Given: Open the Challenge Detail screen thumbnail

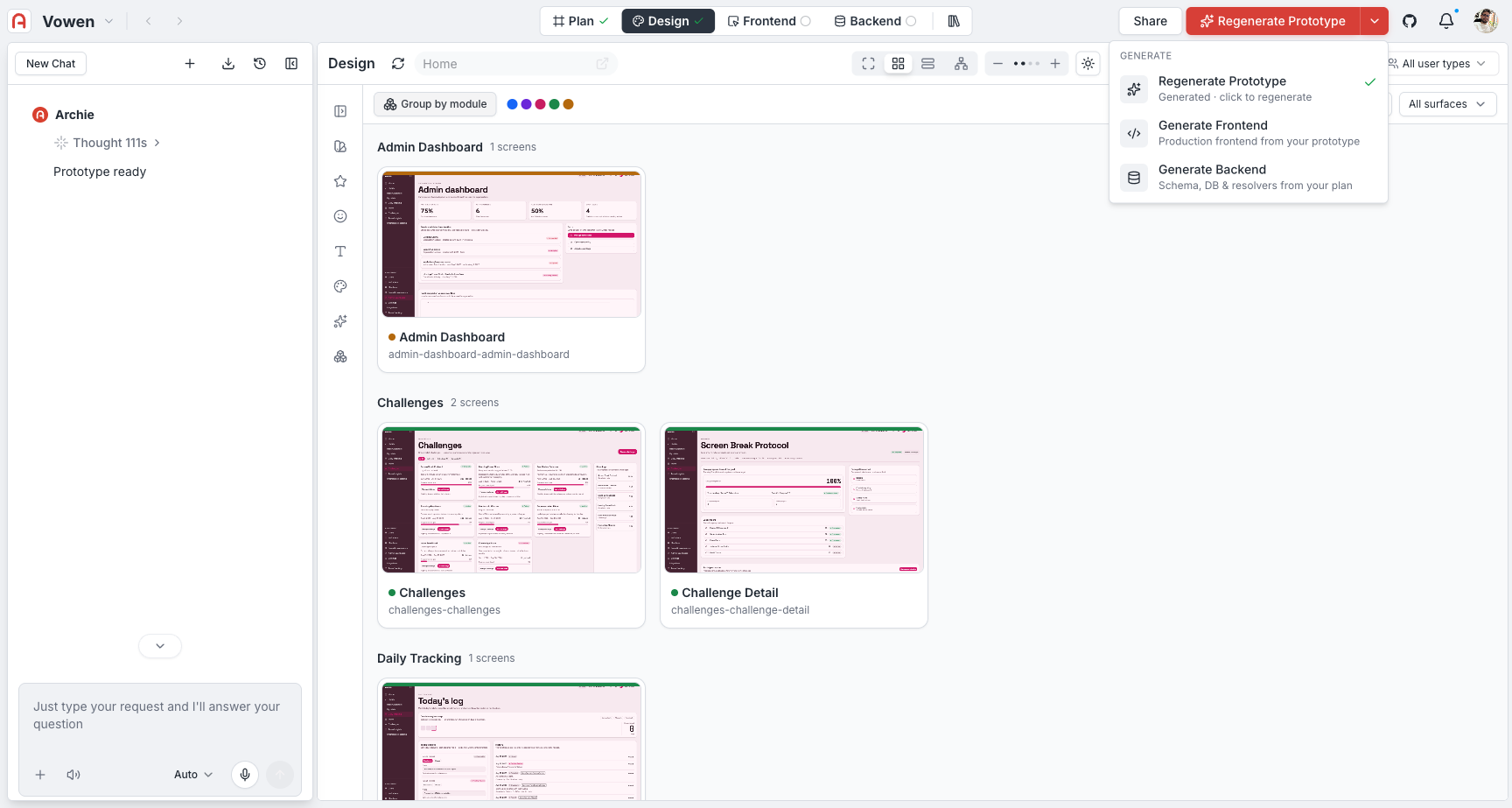Looking at the screenshot, I should pos(794,500).
